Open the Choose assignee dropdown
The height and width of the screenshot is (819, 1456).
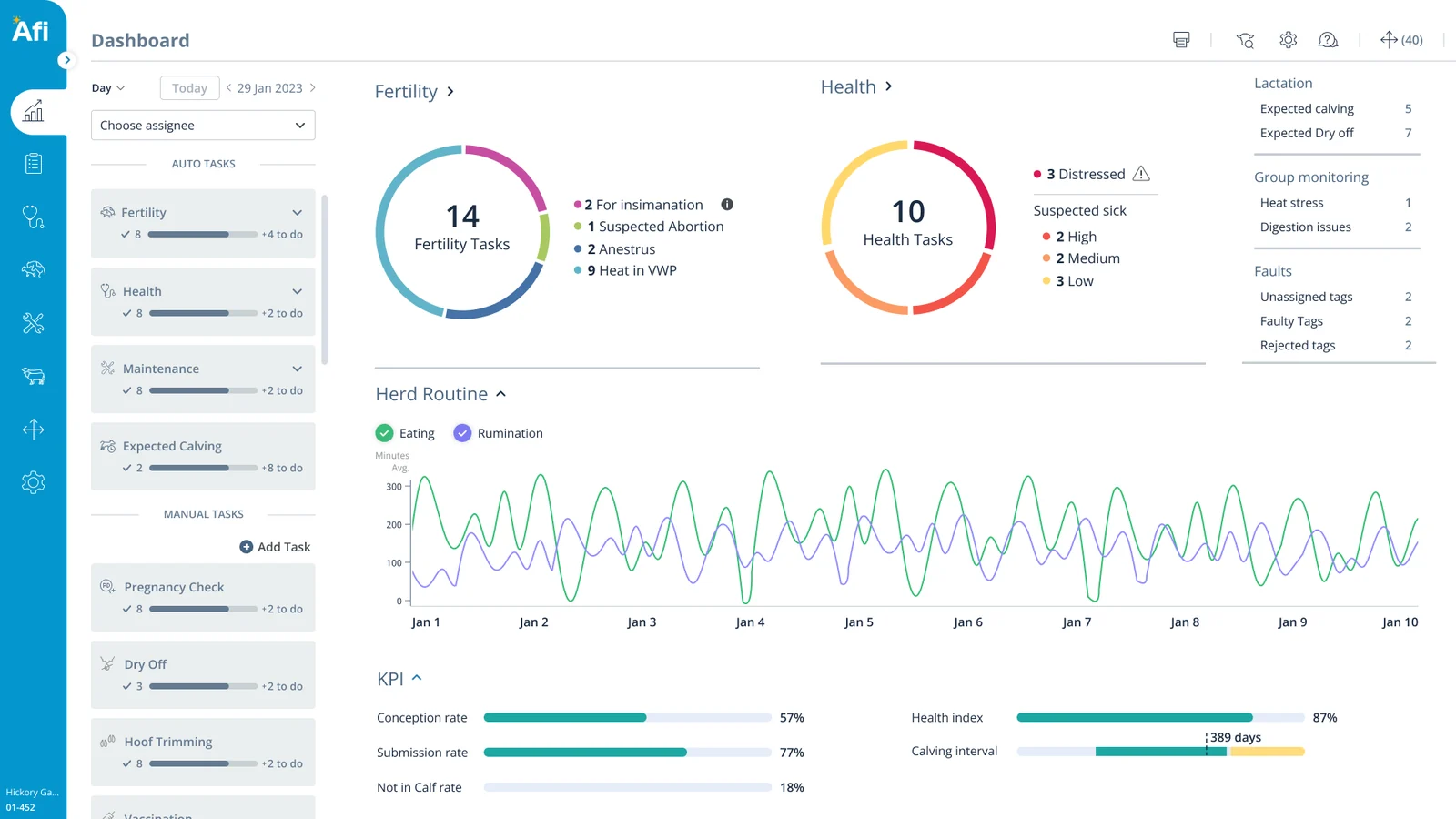click(203, 126)
